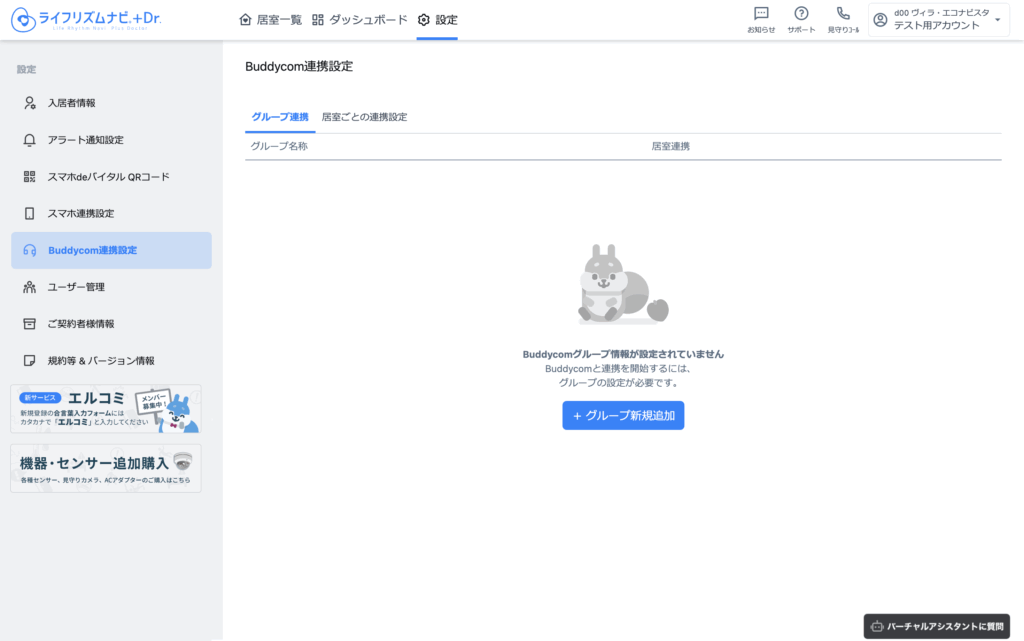Viewport: 1024px width, 641px height.
Task: Open the エルコミ new service banner
Action: click(106, 409)
